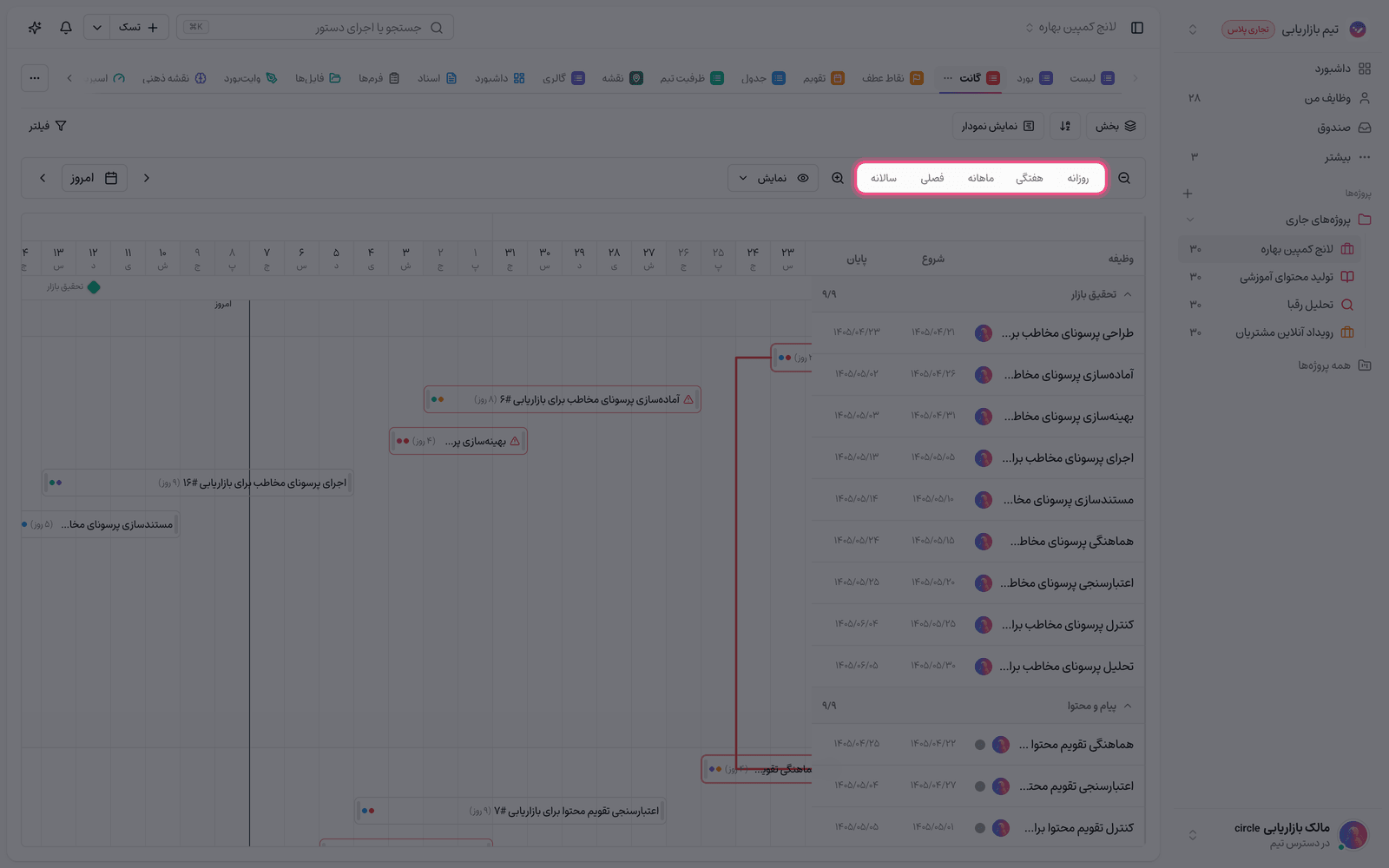
Task: Toggle the sidebar panel icon
Action: (1137, 28)
